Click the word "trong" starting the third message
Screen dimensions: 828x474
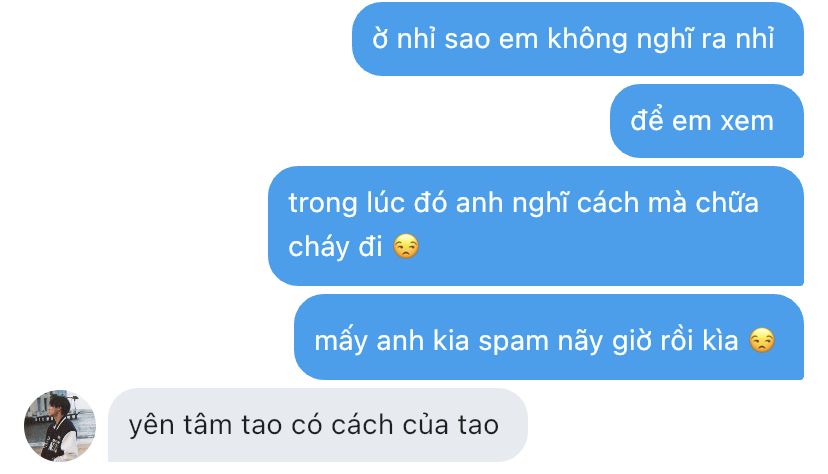coord(323,204)
